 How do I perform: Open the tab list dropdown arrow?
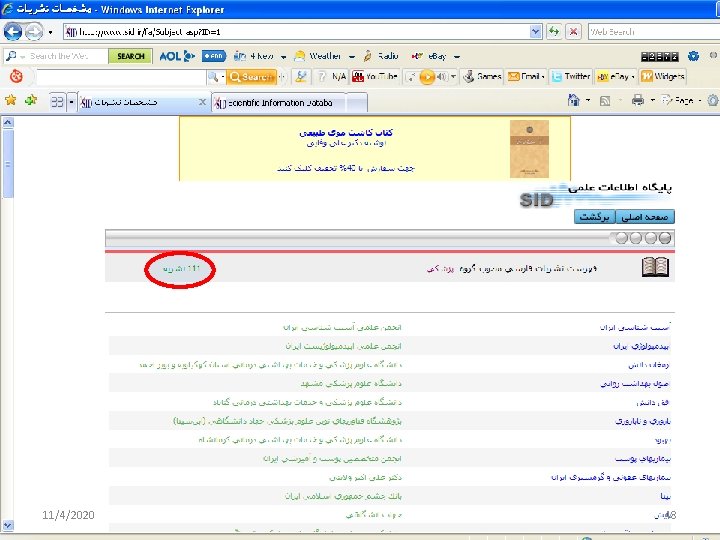pyautogui.click(x=71, y=101)
